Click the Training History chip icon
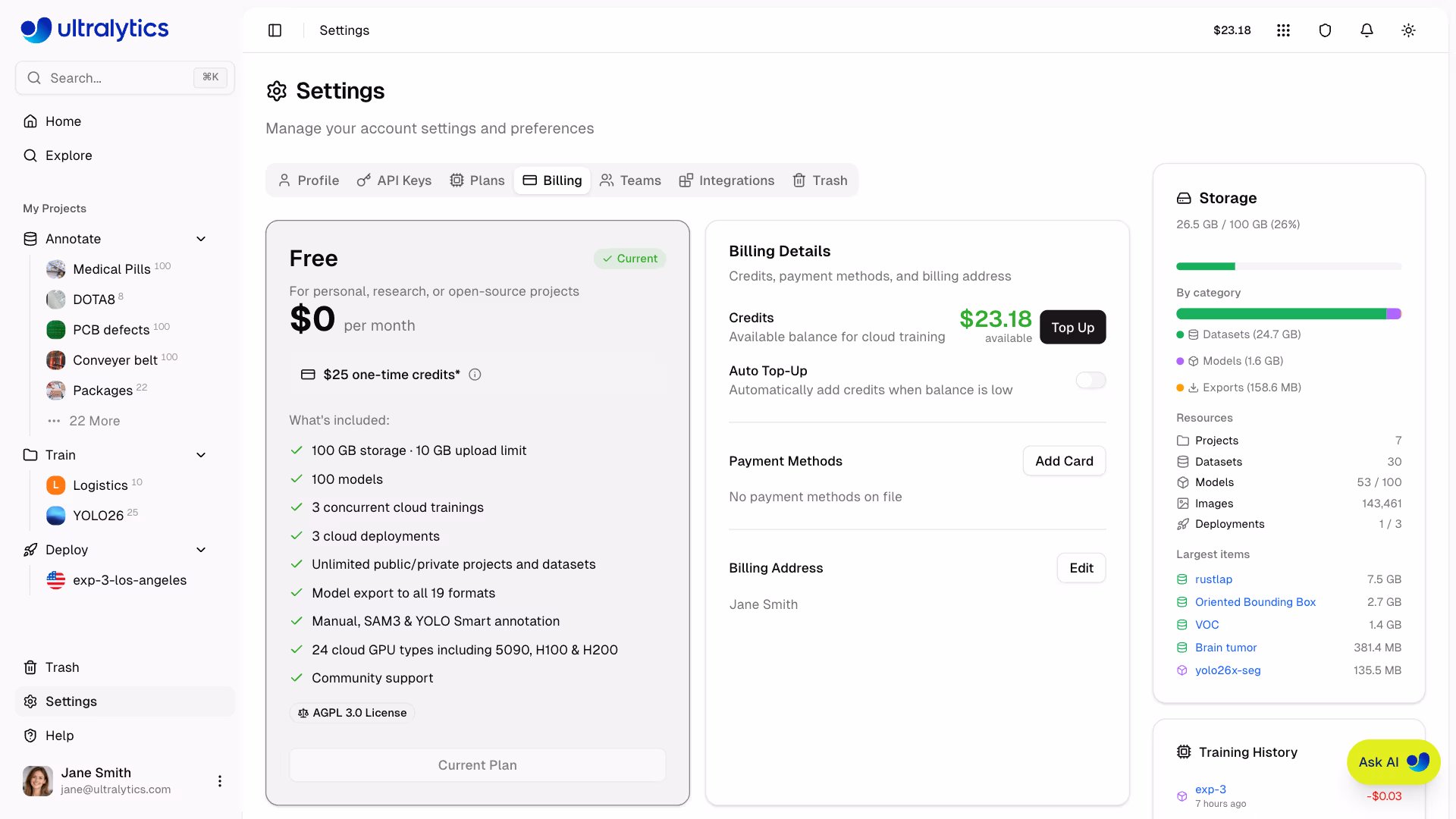 point(1184,752)
